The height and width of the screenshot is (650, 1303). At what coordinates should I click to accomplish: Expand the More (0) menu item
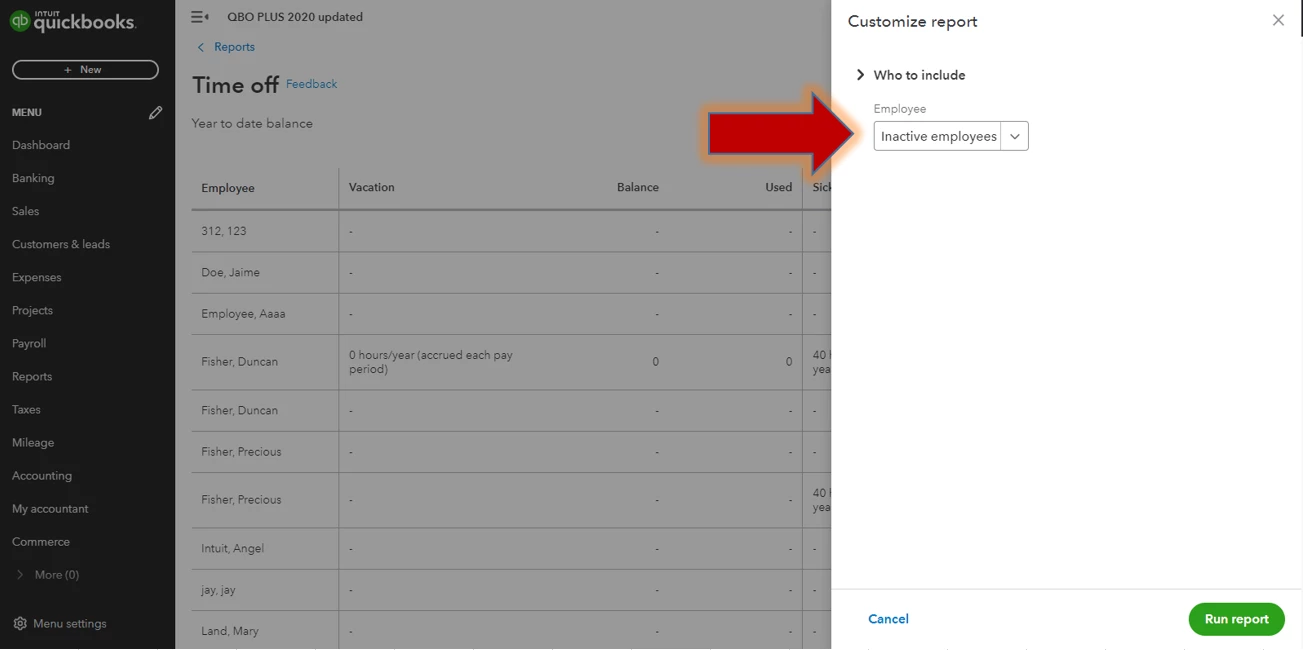pyautogui.click(x=49, y=575)
